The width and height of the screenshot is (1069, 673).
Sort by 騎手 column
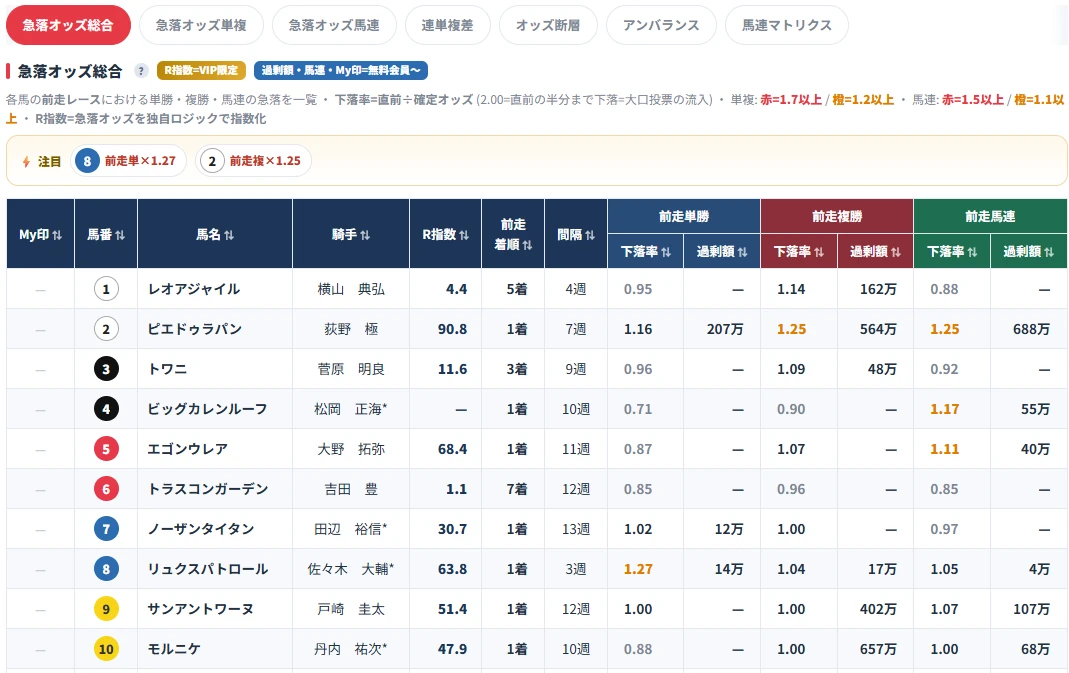tap(351, 235)
